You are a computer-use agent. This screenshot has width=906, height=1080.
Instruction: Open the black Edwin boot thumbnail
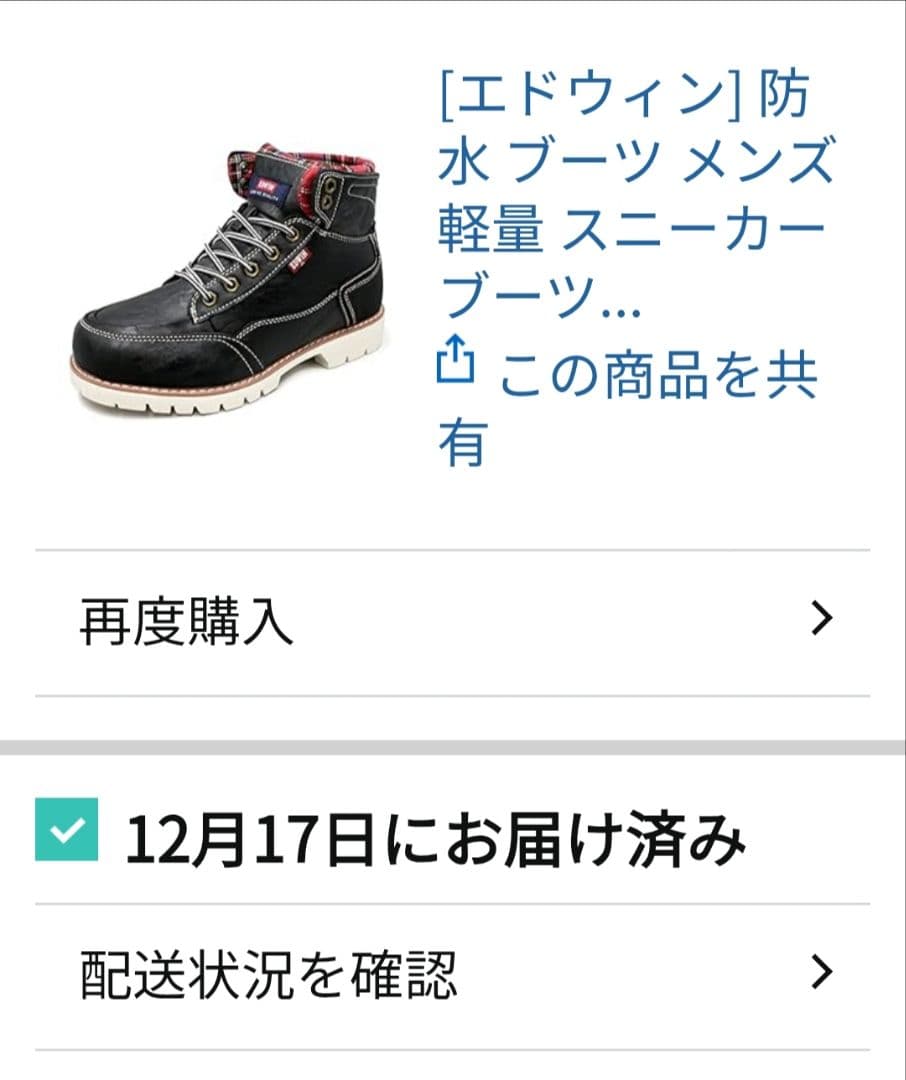[227, 278]
